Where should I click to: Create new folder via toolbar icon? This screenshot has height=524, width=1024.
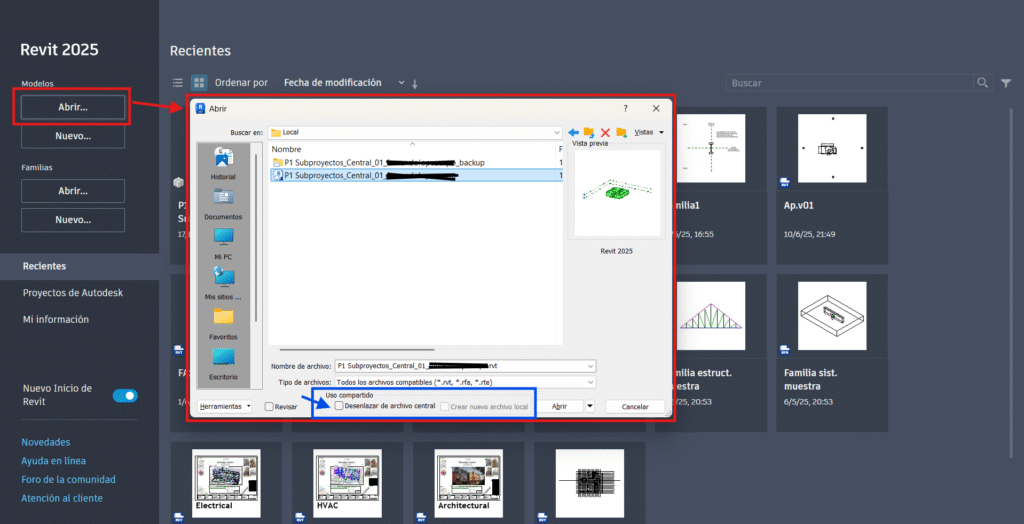click(621, 132)
